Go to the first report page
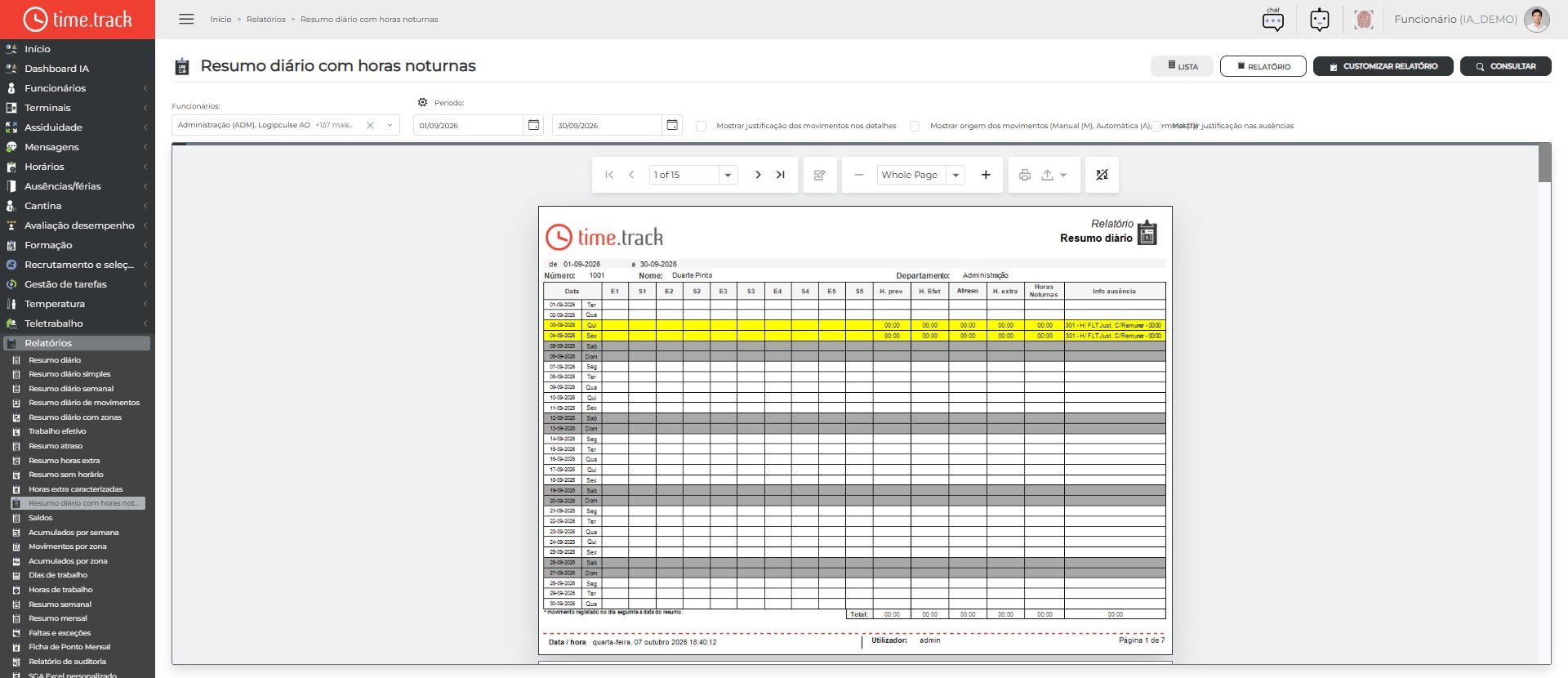Screen dimensions: 1568x678 tap(609, 175)
